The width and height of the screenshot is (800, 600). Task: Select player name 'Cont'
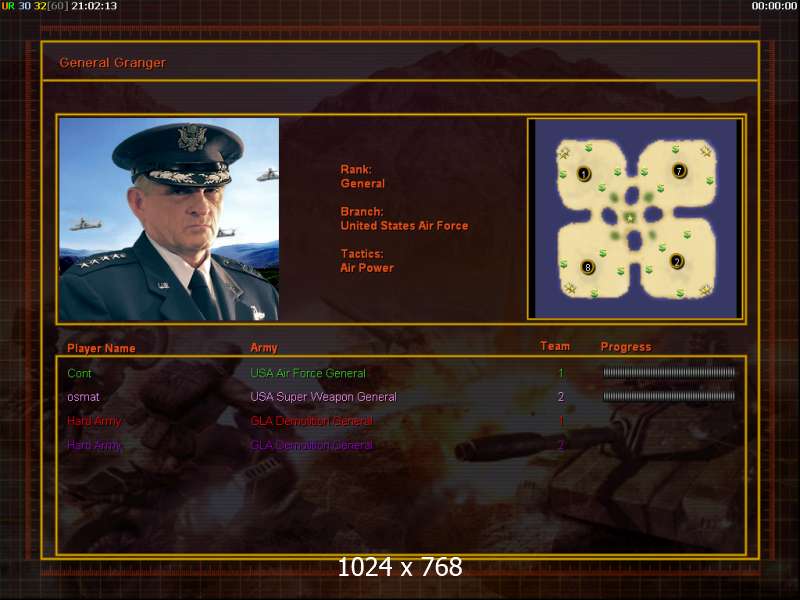[79, 373]
